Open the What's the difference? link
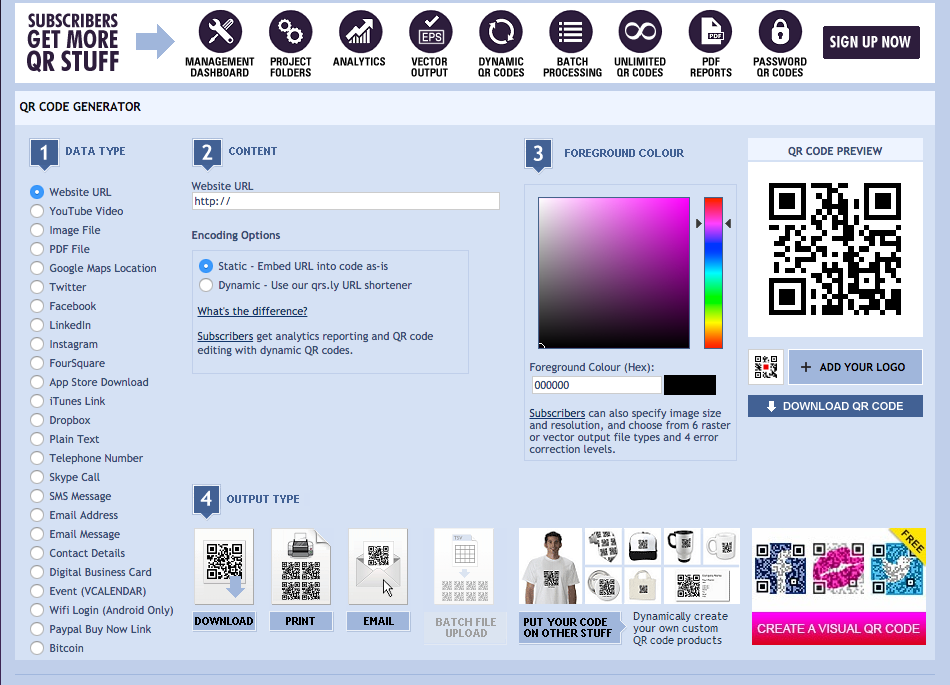The width and height of the screenshot is (950, 685). [252, 311]
